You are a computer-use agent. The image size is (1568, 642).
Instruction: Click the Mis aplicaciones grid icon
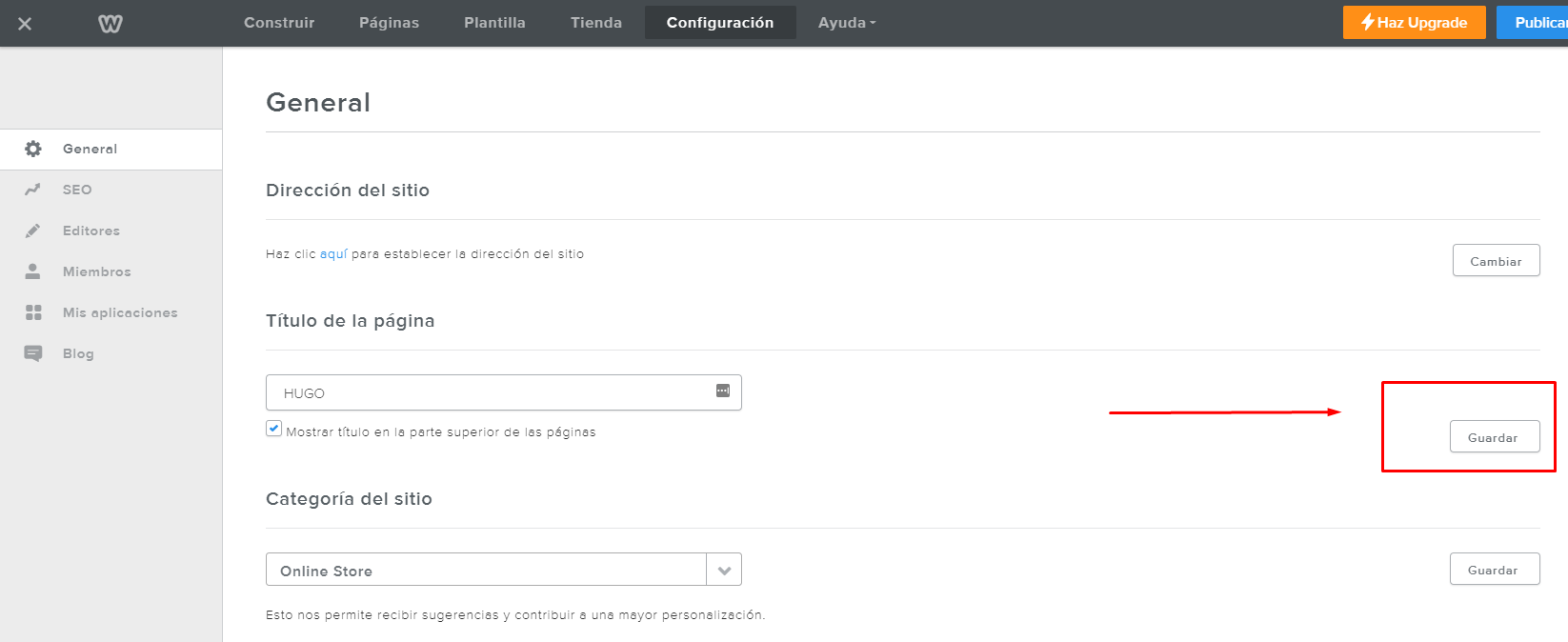[x=33, y=312]
